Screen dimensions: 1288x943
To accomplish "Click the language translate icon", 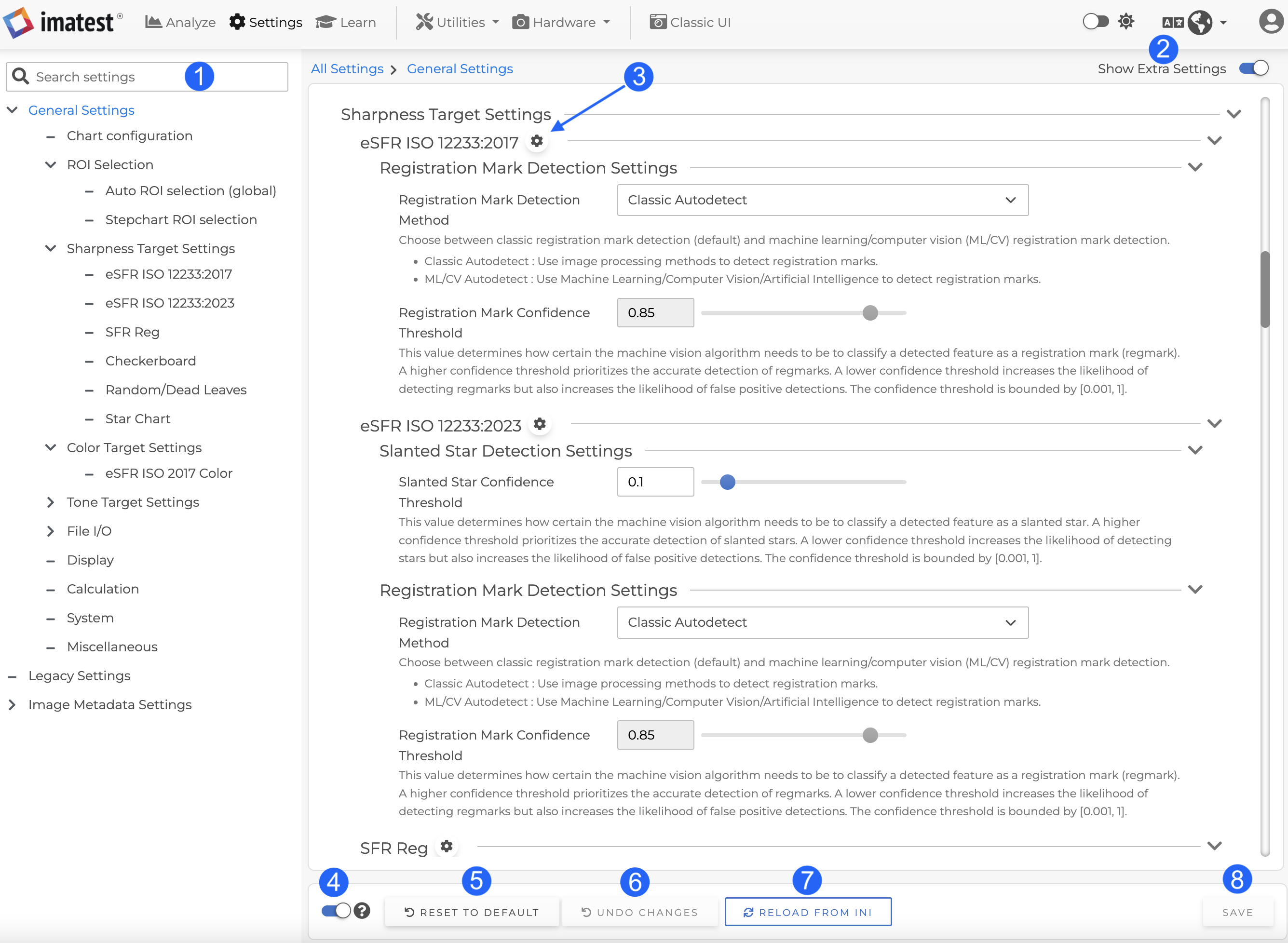I will (x=1173, y=22).
